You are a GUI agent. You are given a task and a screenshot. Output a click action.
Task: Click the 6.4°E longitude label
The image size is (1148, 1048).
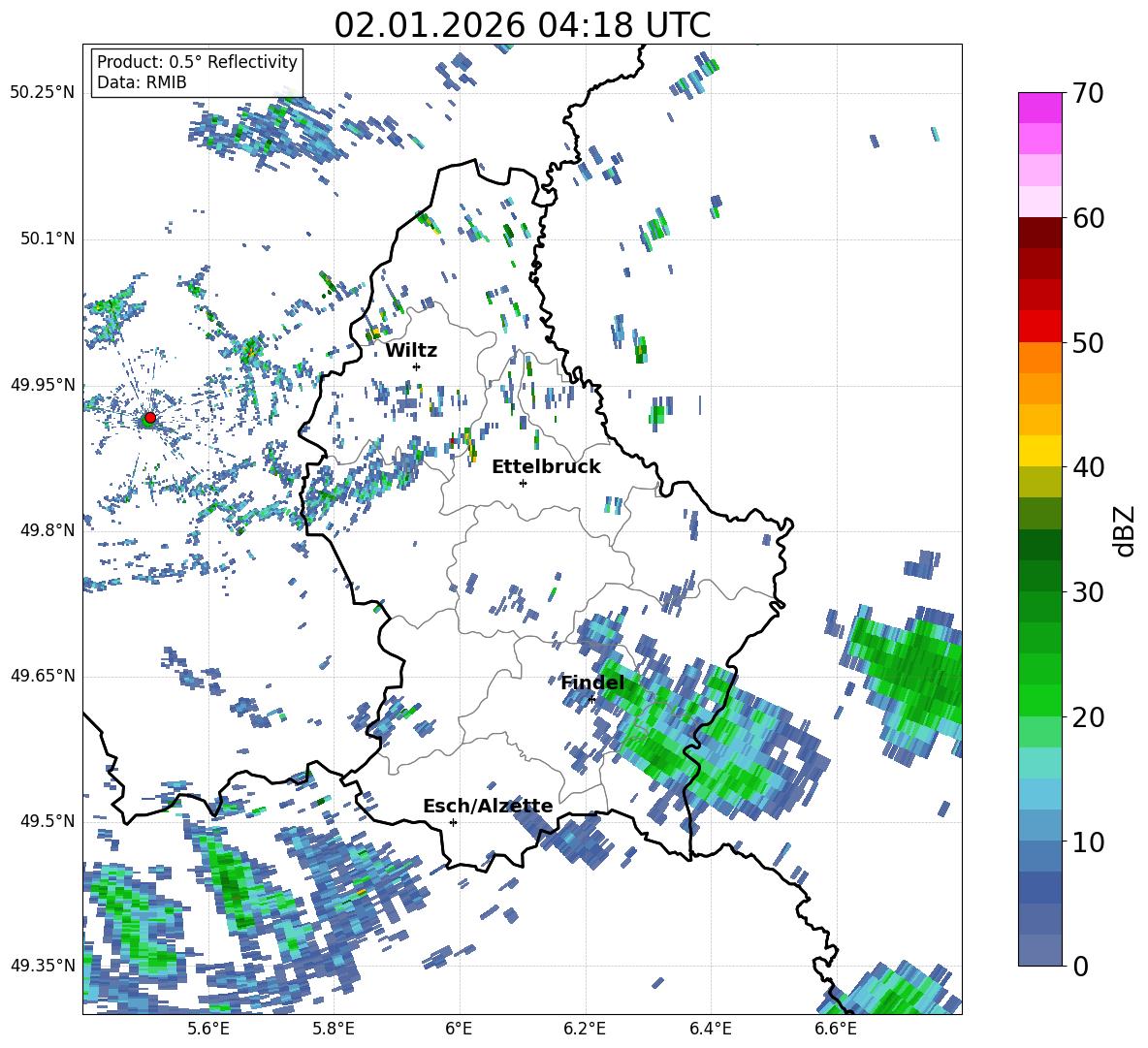point(710,1029)
